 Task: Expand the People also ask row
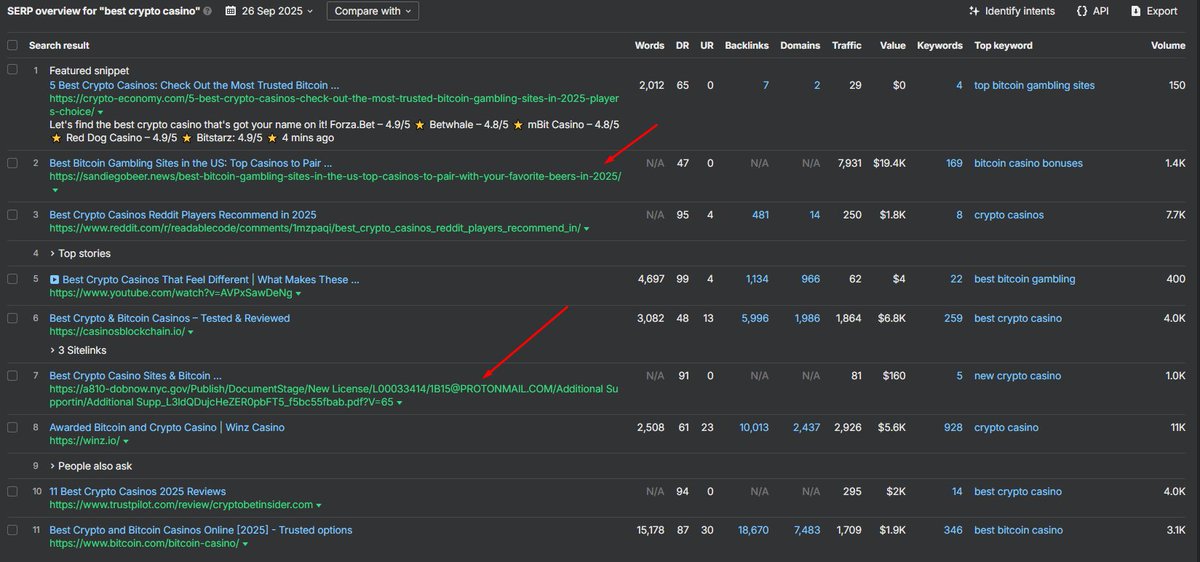(90, 466)
